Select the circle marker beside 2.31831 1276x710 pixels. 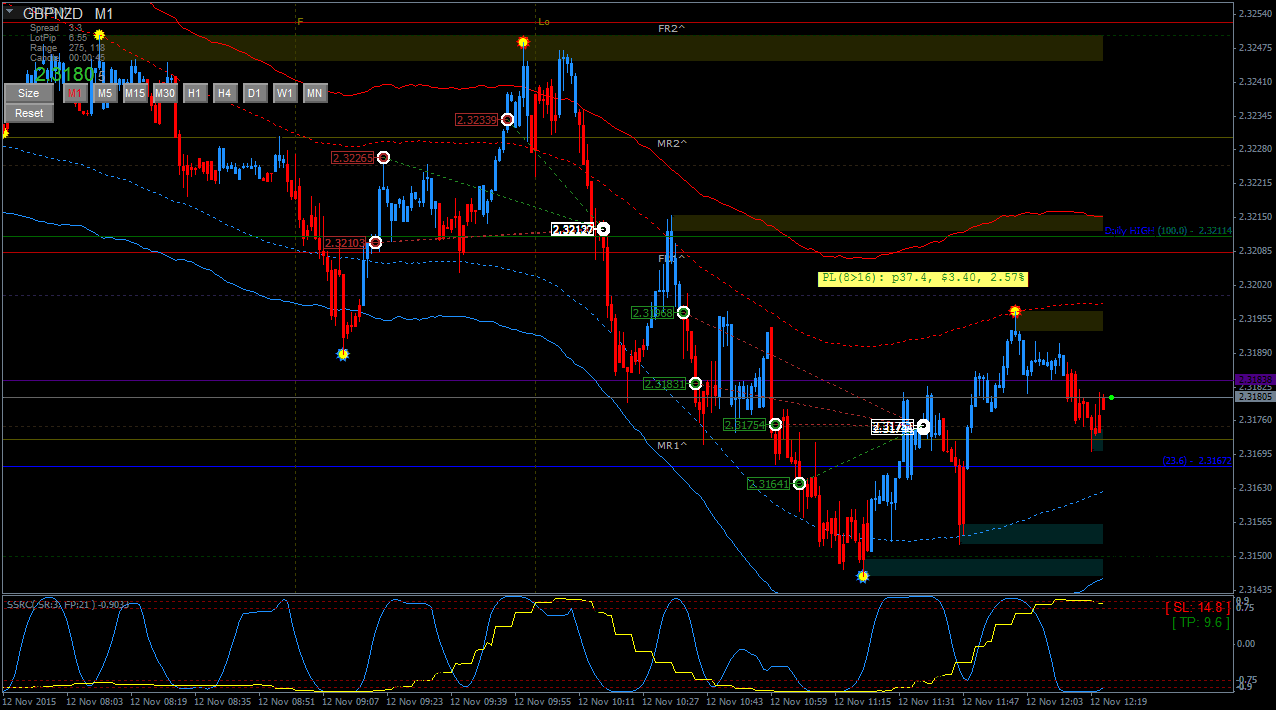click(695, 384)
